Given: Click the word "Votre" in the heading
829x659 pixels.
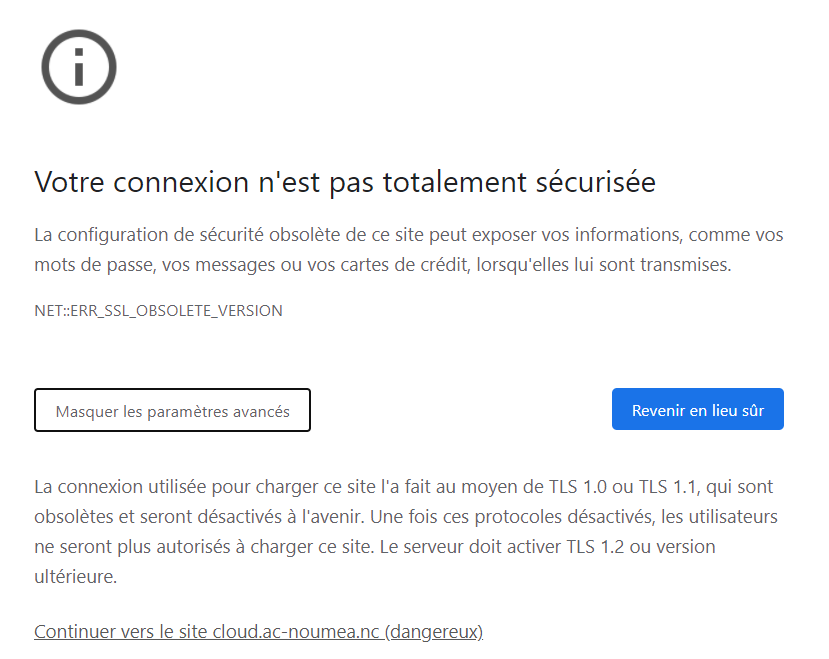Looking at the screenshot, I should click(70, 182).
